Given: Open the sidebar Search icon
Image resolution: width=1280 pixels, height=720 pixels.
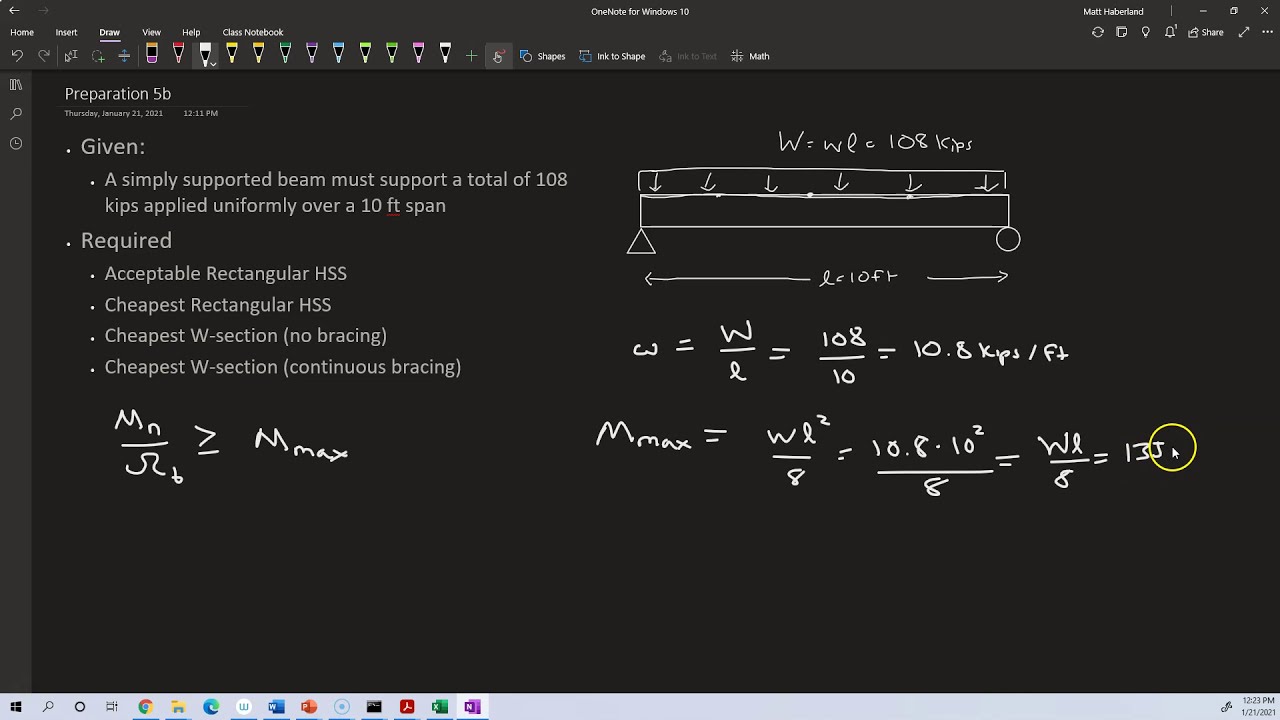Looking at the screenshot, I should tap(16, 114).
